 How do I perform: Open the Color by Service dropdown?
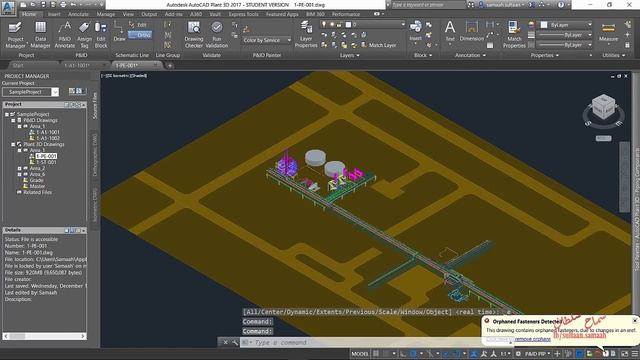click(267, 40)
